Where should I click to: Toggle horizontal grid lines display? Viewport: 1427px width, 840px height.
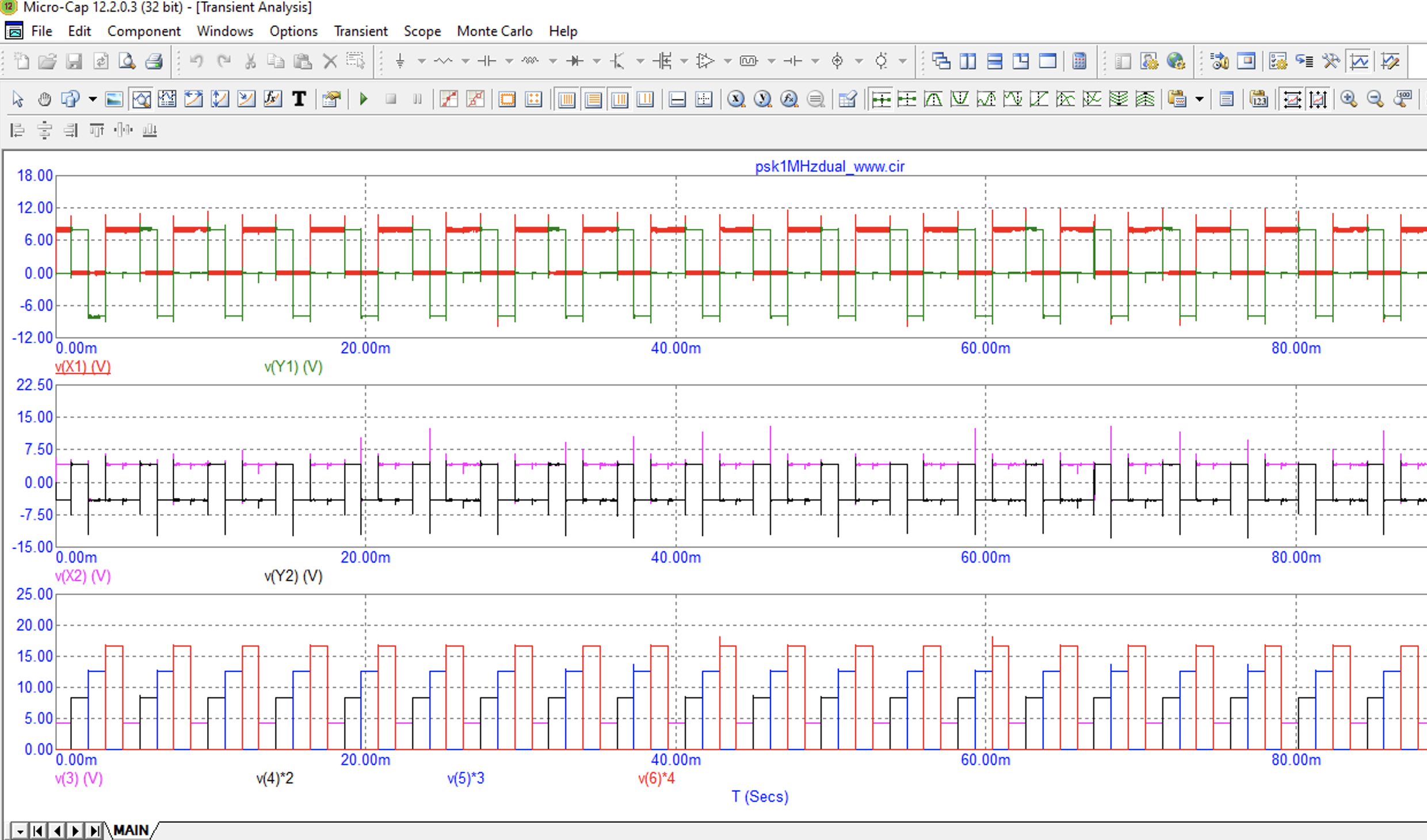click(593, 100)
